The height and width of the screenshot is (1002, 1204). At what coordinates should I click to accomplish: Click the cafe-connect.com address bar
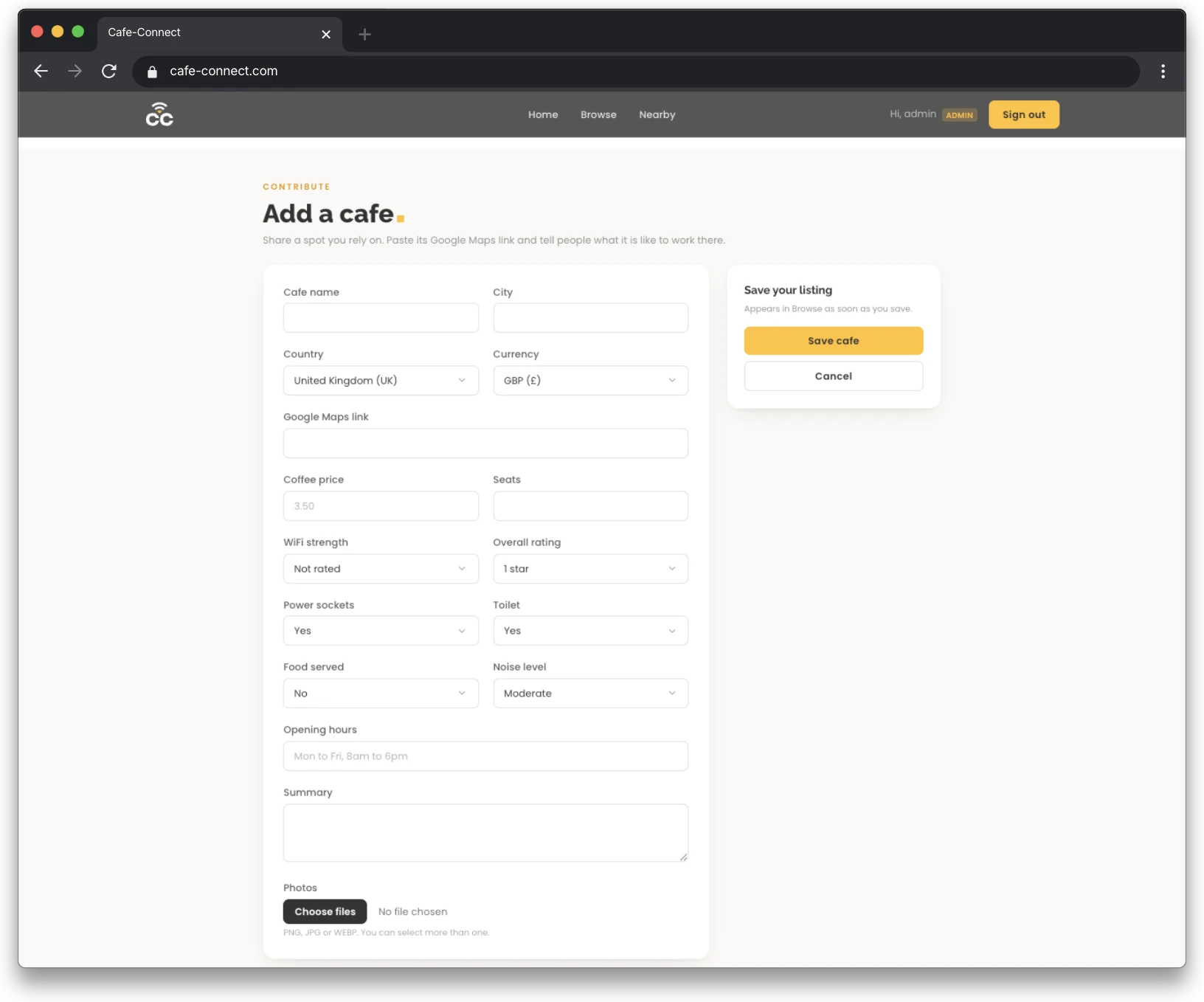(636, 71)
